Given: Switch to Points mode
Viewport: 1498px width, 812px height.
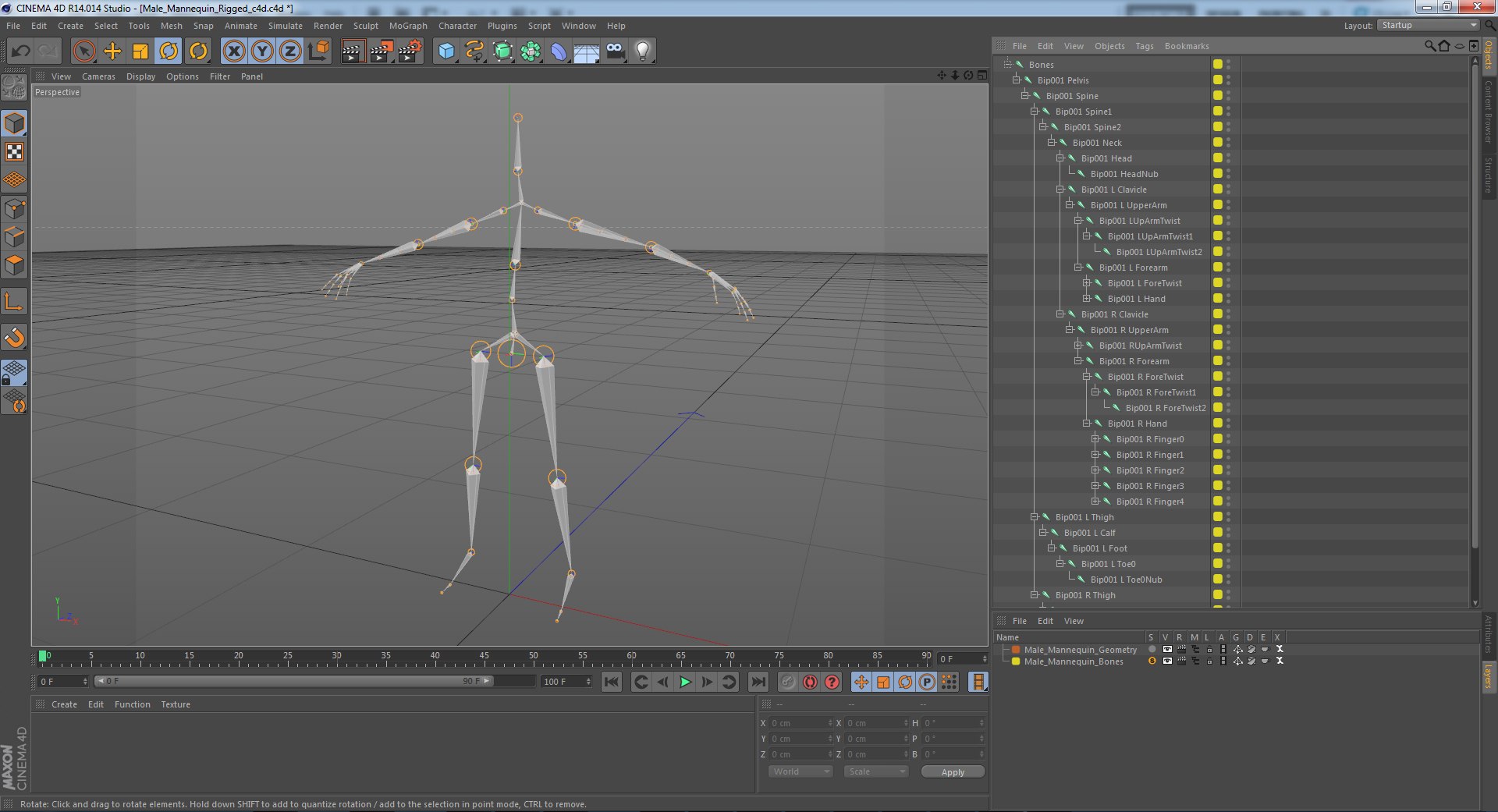Looking at the screenshot, I should pos(14,209).
